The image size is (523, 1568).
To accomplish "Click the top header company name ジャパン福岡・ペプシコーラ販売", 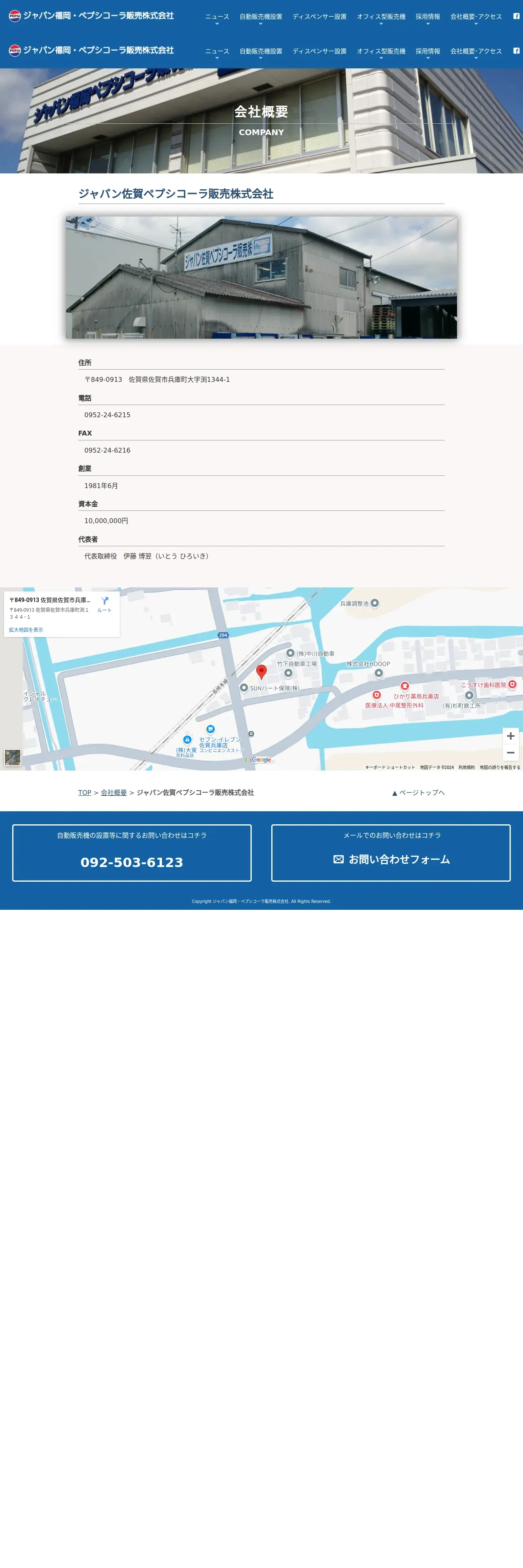I will (x=99, y=16).
